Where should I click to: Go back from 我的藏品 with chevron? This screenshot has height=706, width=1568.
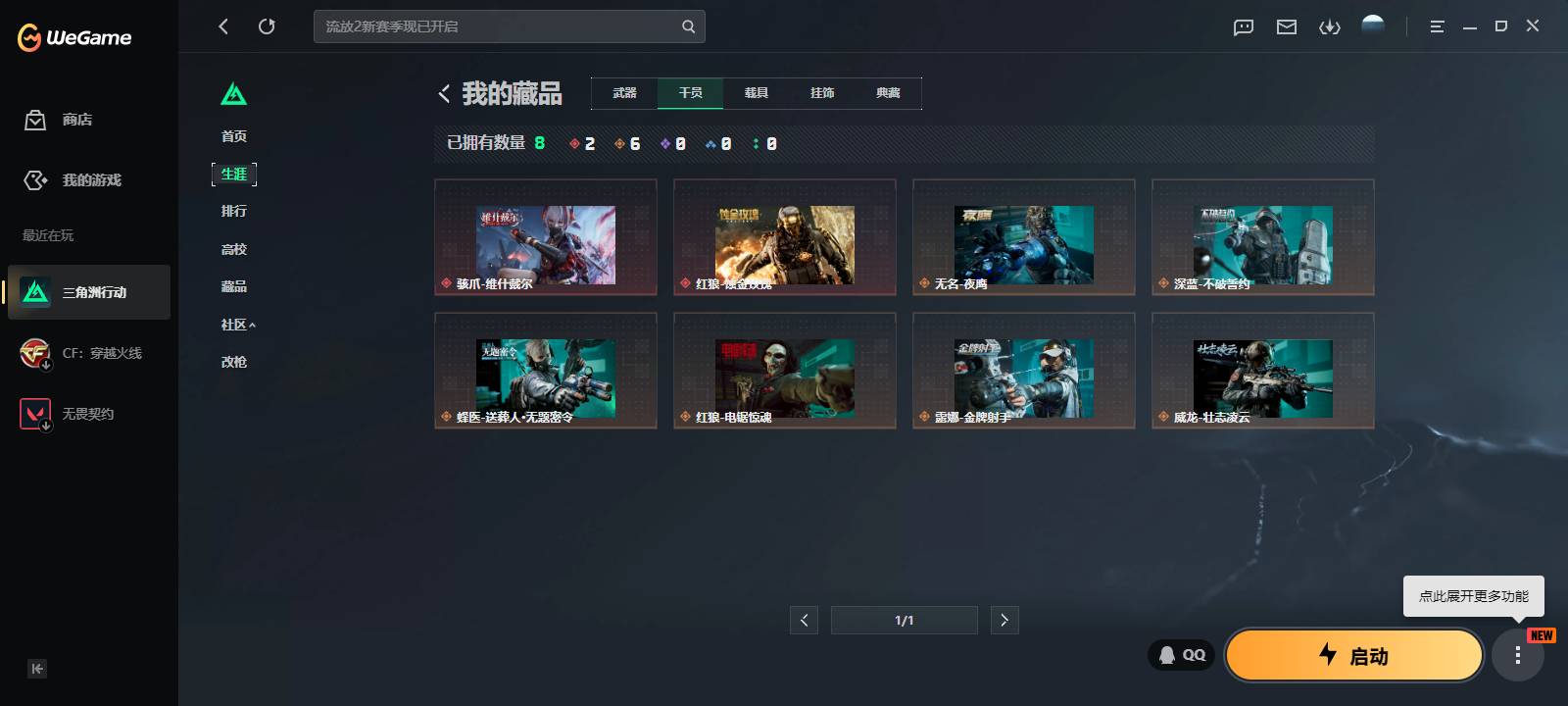pyautogui.click(x=444, y=93)
